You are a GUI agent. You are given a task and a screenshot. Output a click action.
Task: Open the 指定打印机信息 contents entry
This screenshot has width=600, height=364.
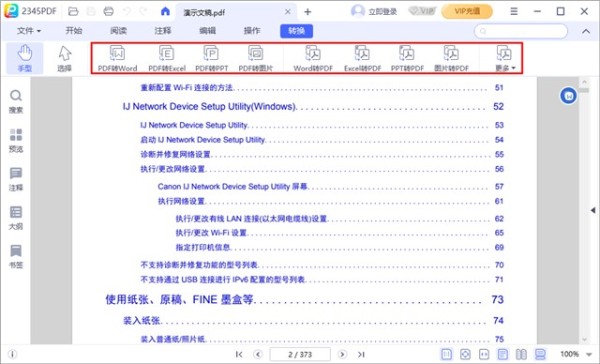point(203,247)
